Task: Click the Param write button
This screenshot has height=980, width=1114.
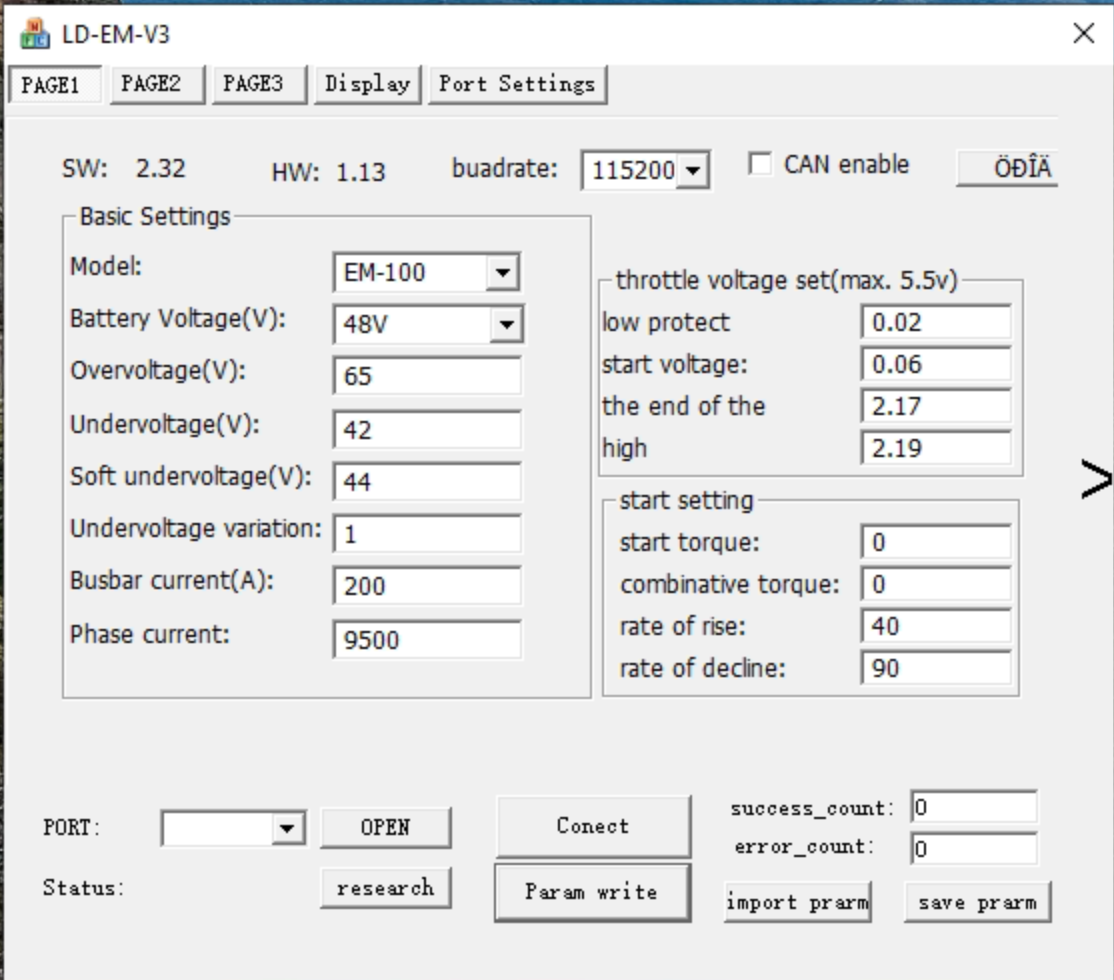Action: pyautogui.click(x=591, y=892)
